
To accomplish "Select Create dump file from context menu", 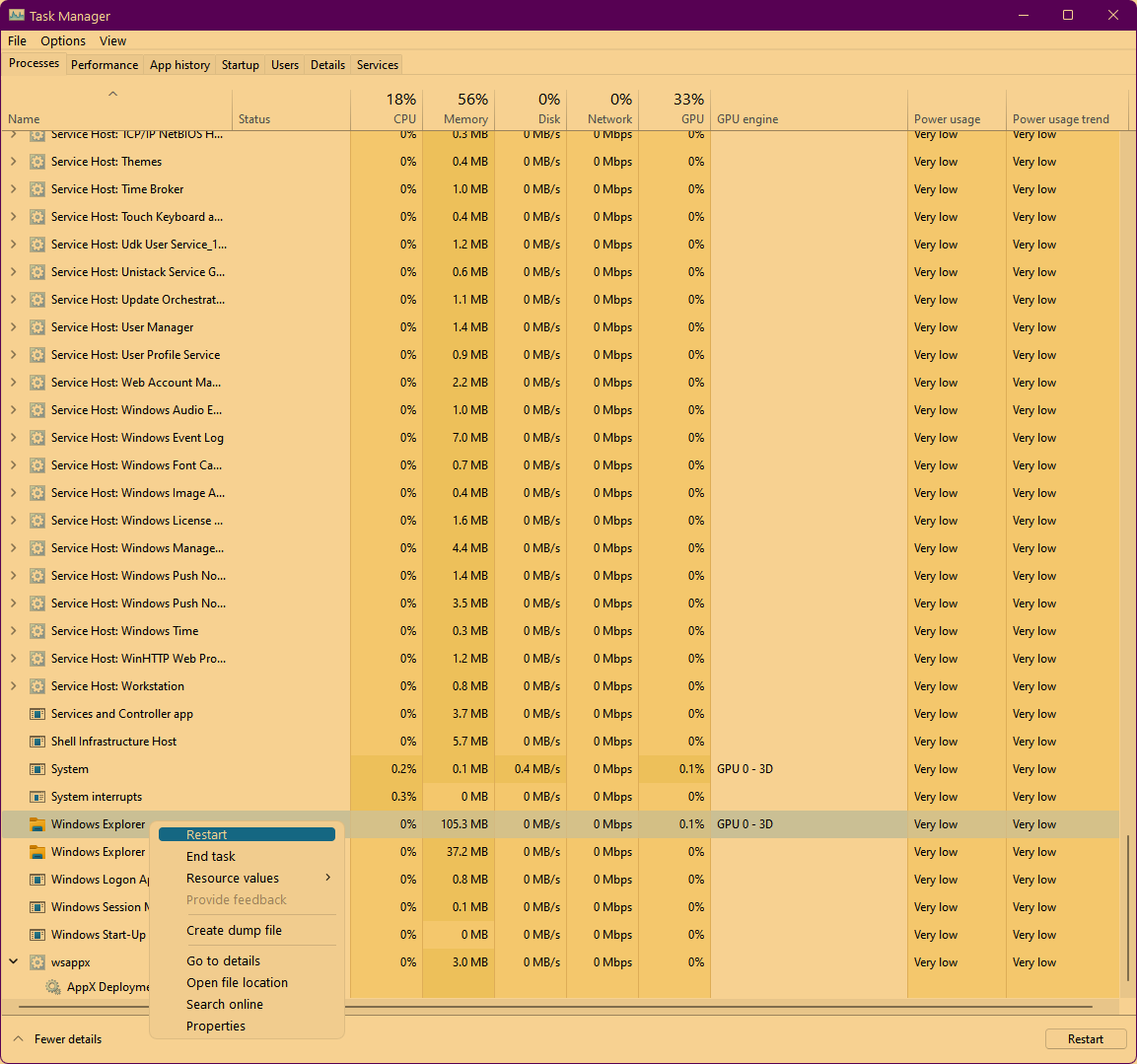I will 247,931.
